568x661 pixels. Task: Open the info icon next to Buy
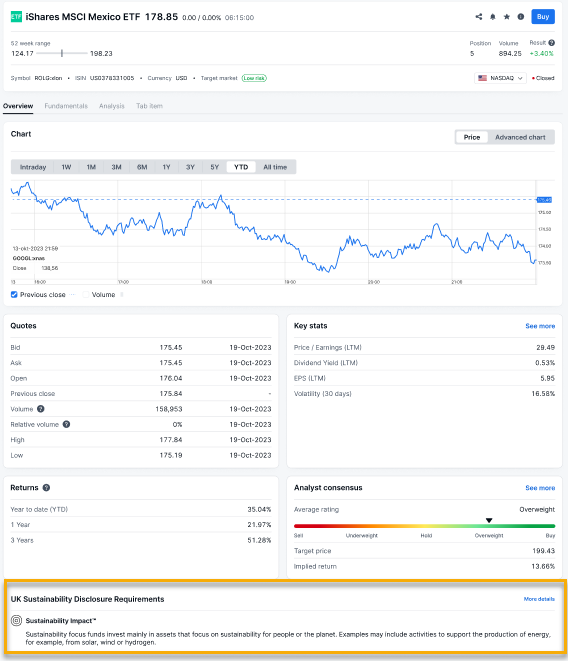tap(521, 17)
